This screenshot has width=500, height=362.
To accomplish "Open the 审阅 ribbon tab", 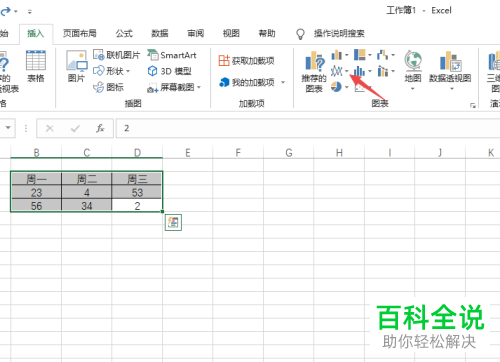I will click(x=195, y=33).
